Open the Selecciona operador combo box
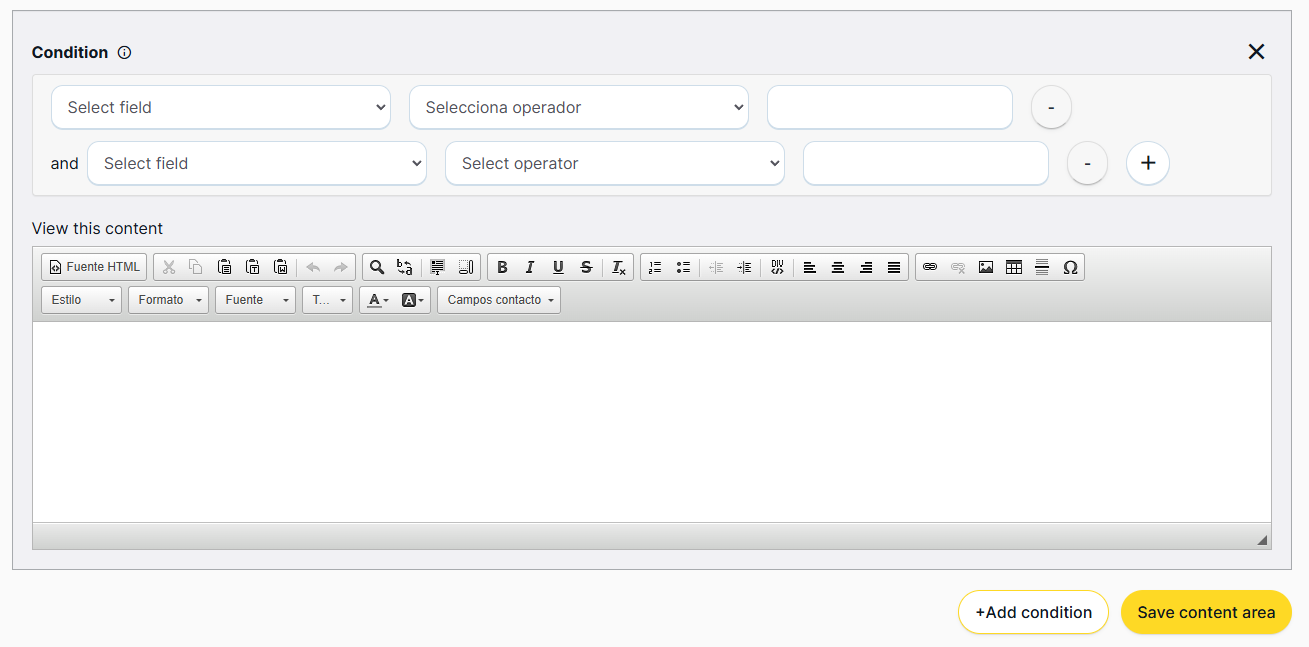Screen dimensions: 1309x647 pos(578,107)
